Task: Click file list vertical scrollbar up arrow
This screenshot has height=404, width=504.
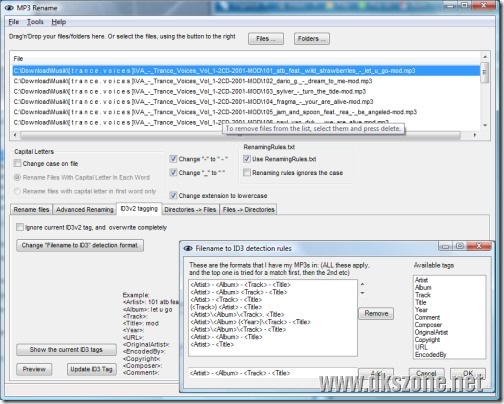Action: [x=485, y=57]
